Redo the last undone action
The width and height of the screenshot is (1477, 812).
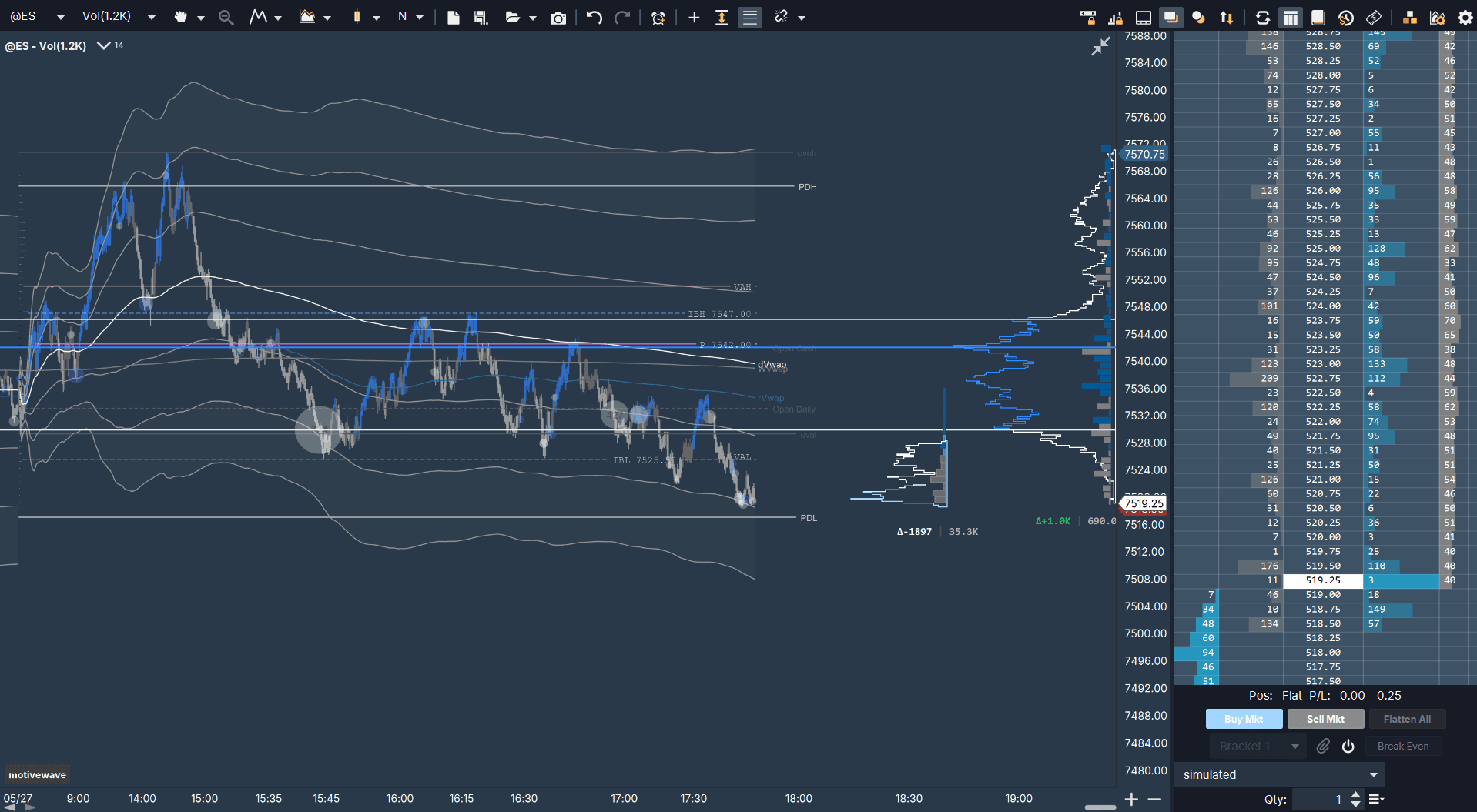(622, 17)
